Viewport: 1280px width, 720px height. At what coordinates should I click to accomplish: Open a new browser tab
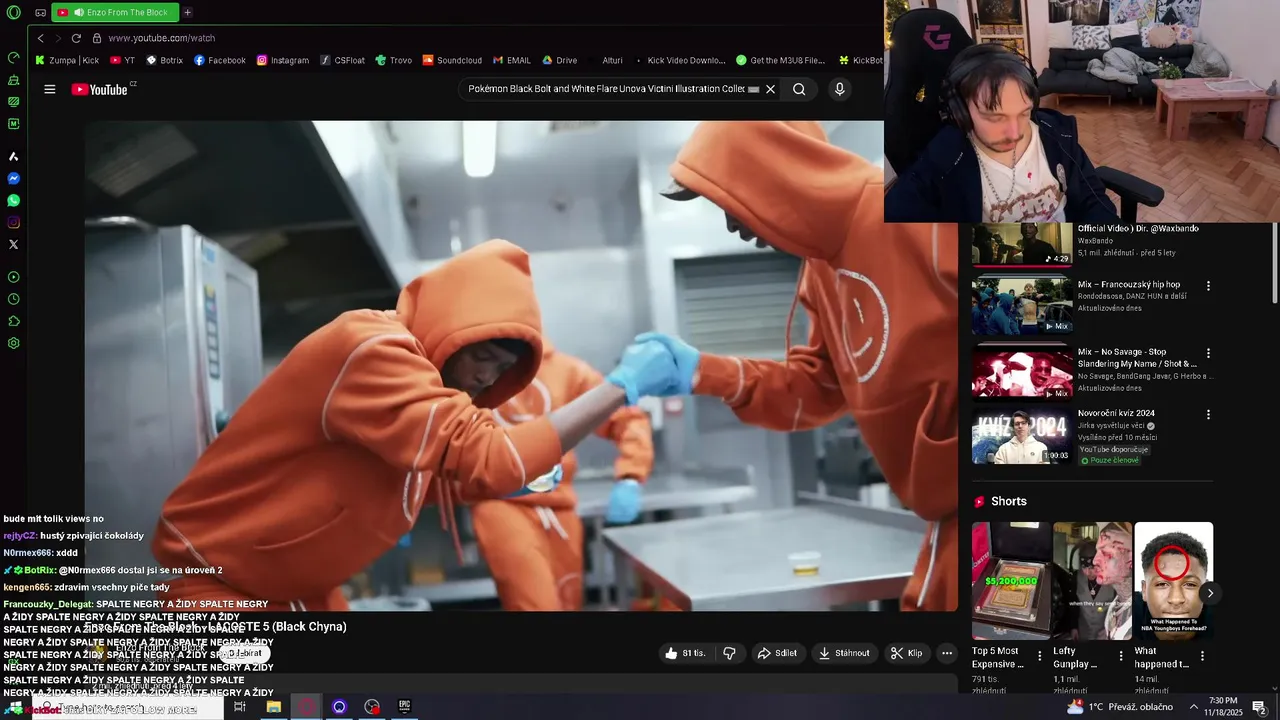[187, 13]
